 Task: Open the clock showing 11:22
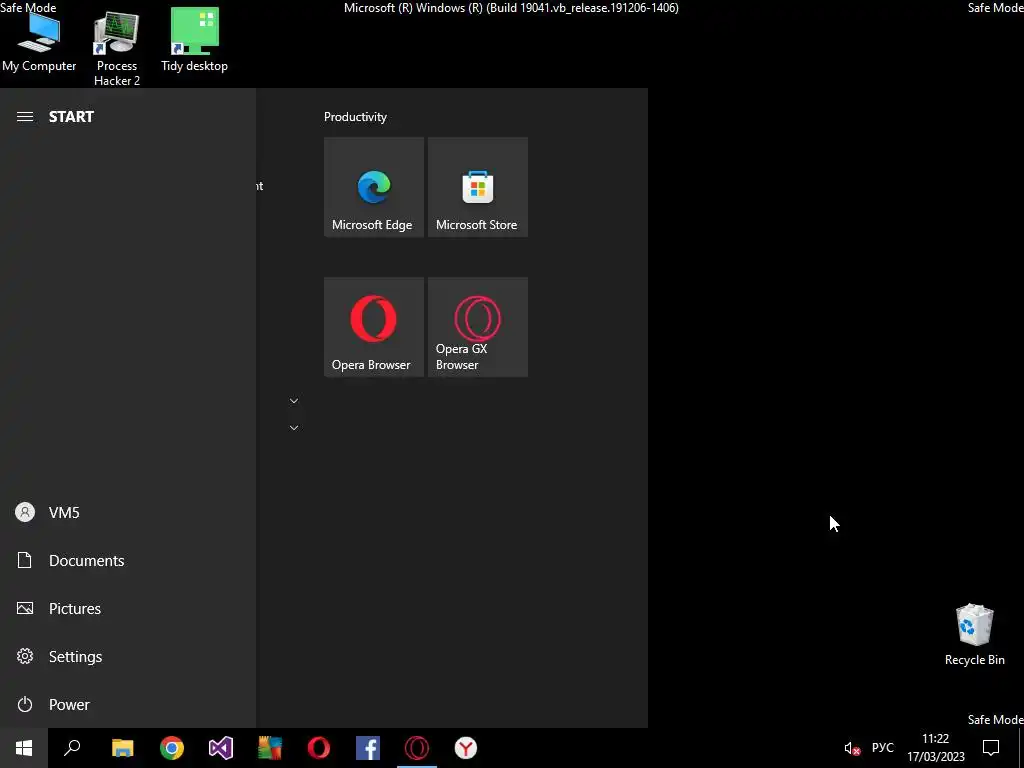click(x=935, y=748)
